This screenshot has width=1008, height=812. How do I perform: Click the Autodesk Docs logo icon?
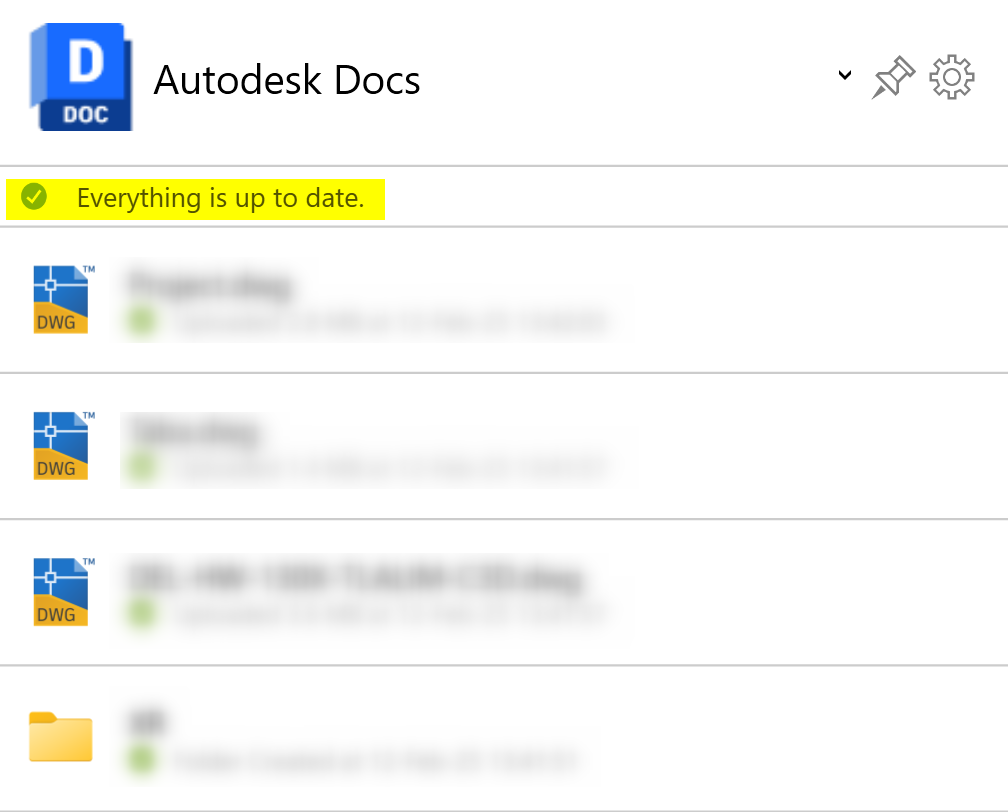point(82,78)
